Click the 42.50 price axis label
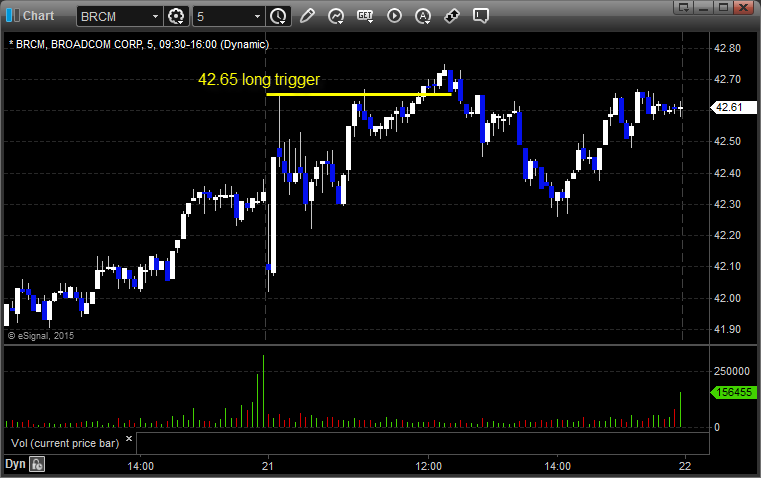Viewport: 761px width, 478px height. coord(728,141)
